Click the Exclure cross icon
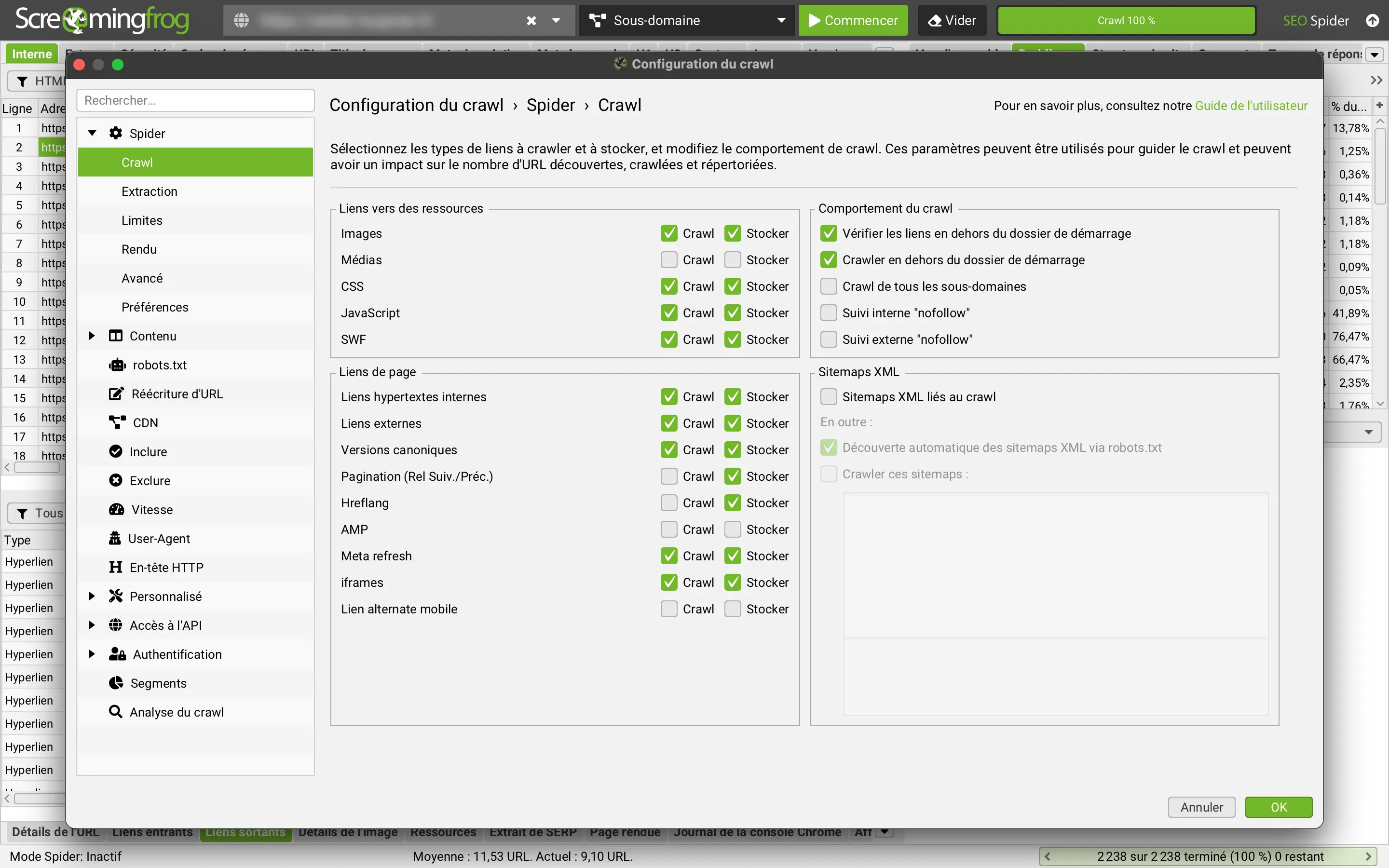 (116, 480)
